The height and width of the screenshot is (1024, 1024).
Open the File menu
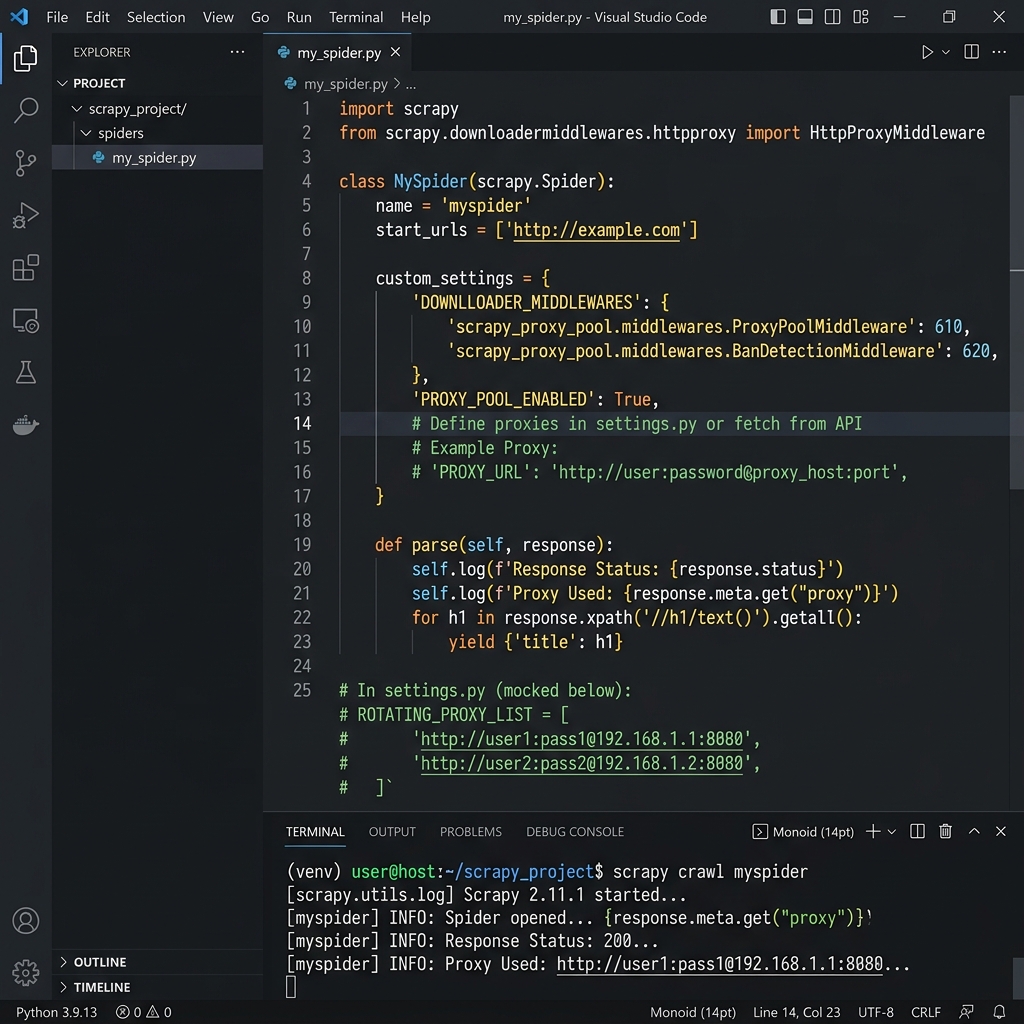[57, 17]
